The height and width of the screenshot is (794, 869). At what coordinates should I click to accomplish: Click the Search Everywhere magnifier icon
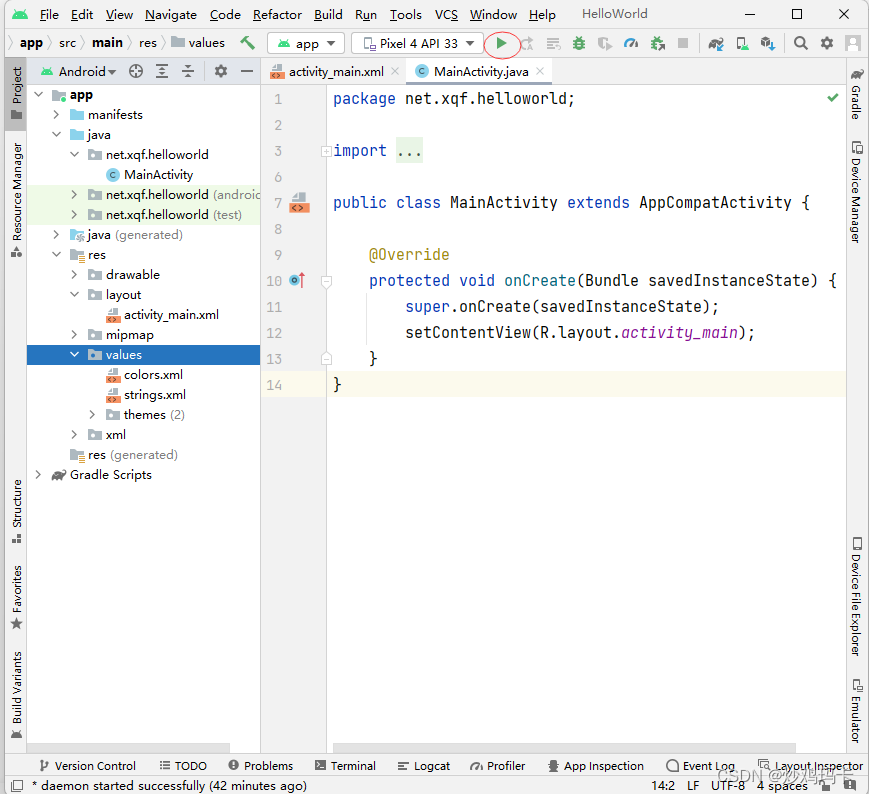click(x=800, y=43)
